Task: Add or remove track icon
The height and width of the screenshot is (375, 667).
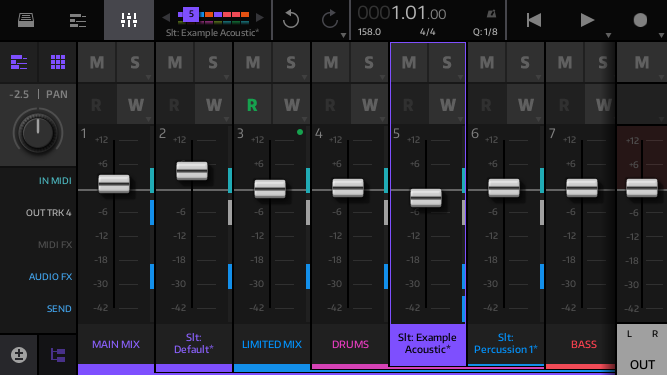Action: [x=19, y=355]
